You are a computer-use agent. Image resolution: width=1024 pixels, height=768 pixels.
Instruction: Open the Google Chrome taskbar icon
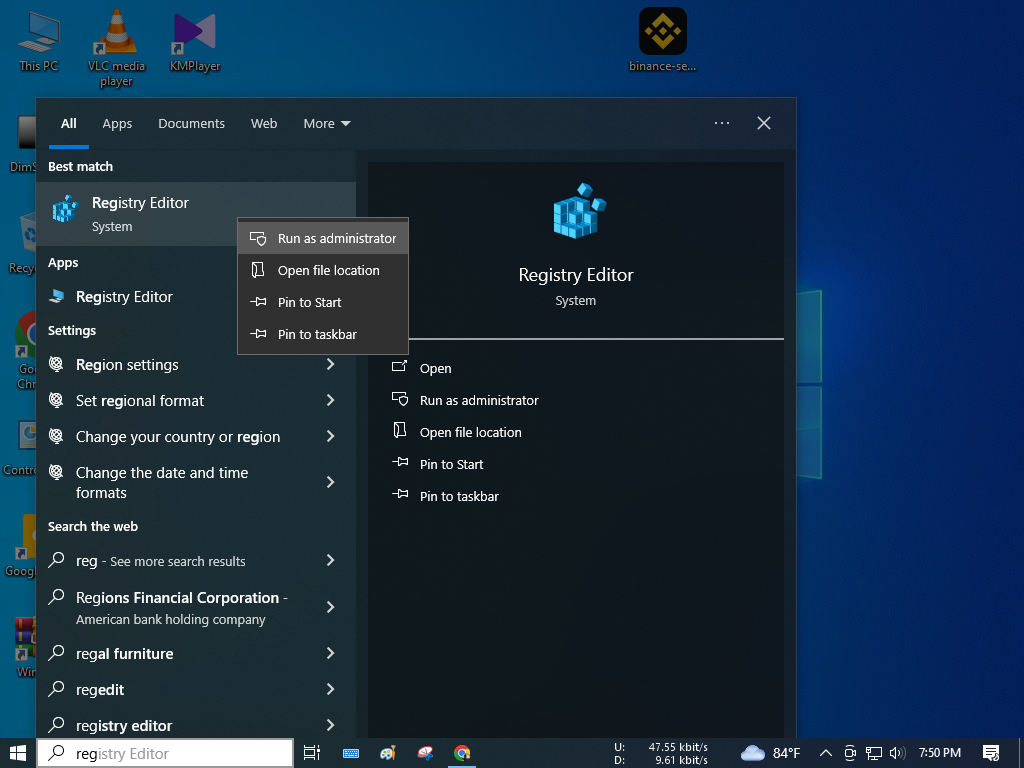(462, 754)
